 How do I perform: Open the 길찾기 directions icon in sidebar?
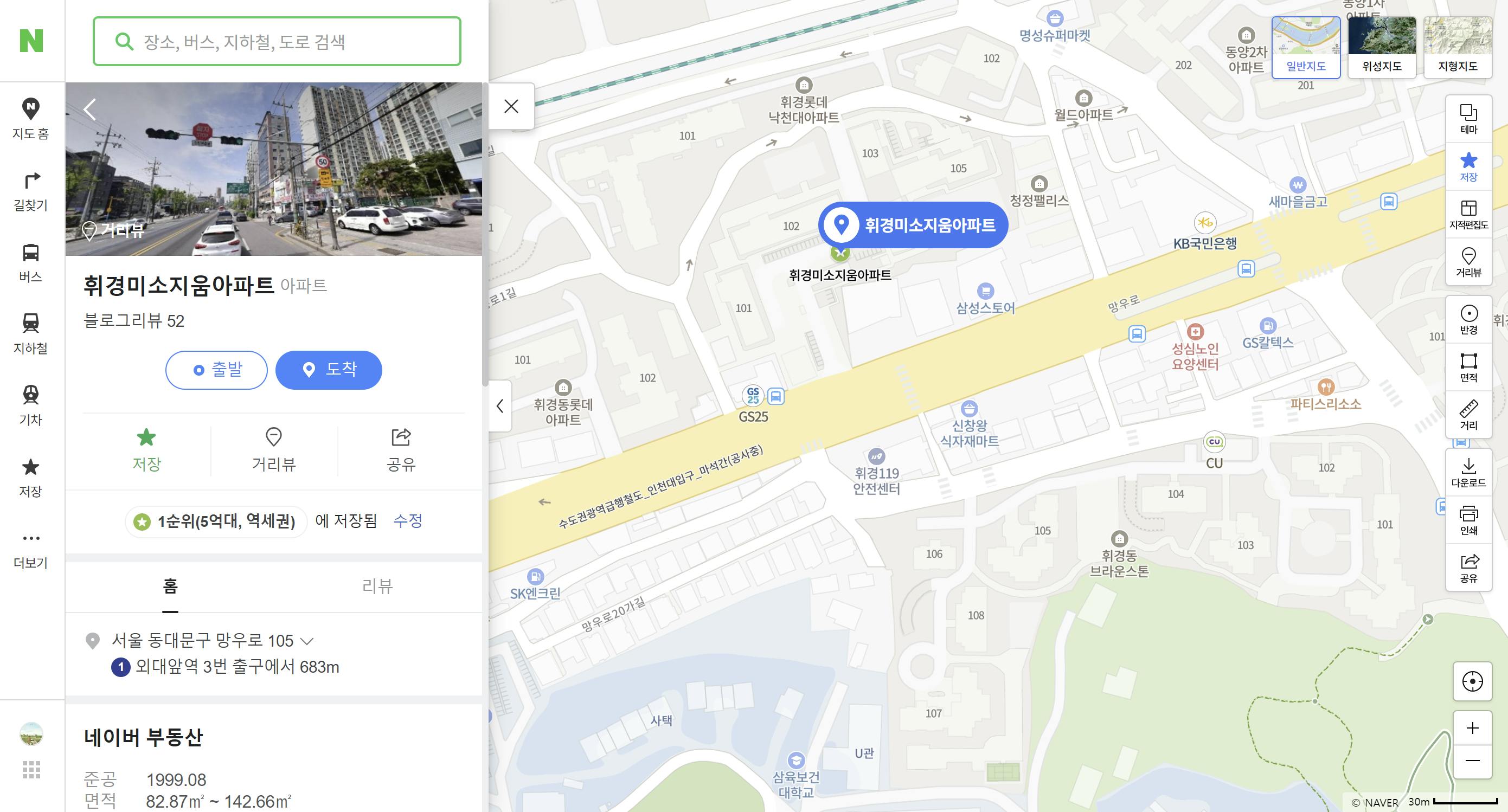click(x=31, y=191)
